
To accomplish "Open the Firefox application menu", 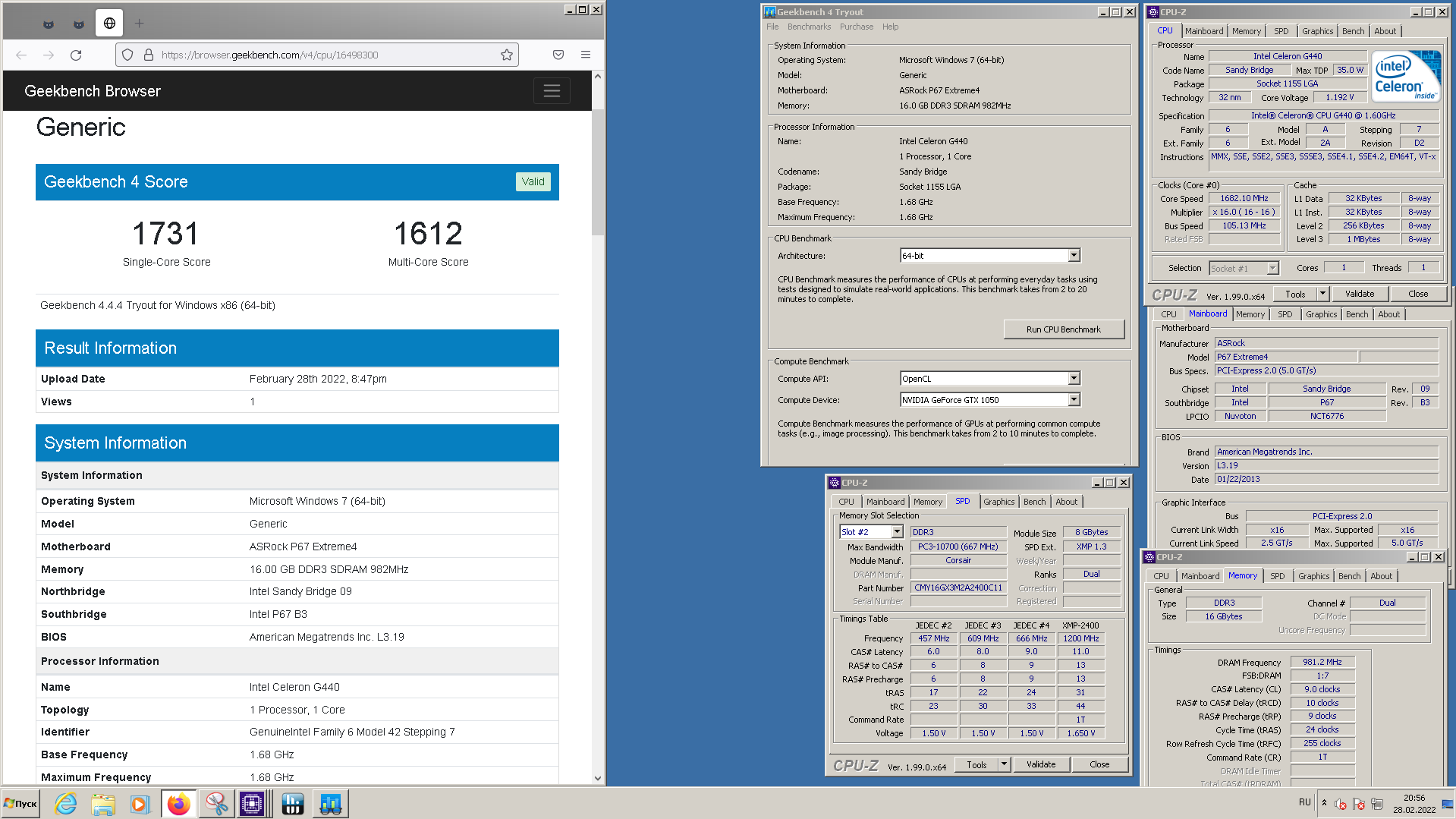I will 586,55.
